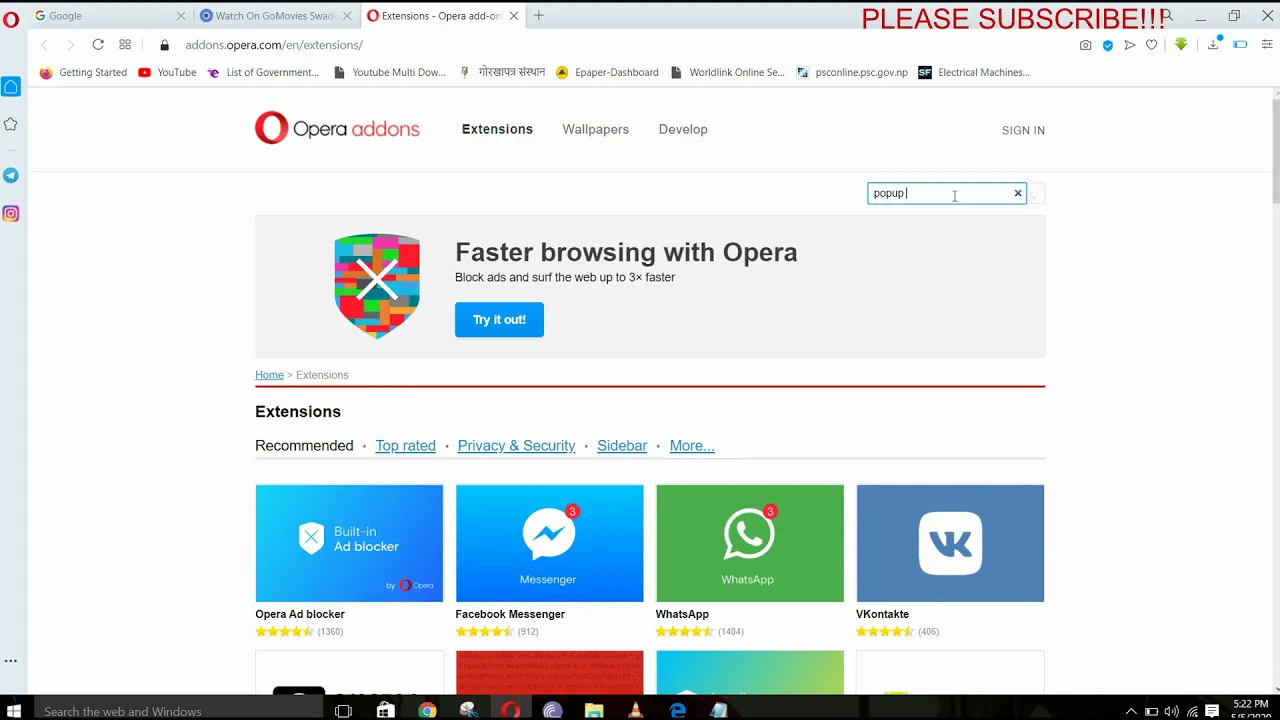Click the Try it out! button
The height and width of the screenshot is (720, 1280).
click(499, 319)
